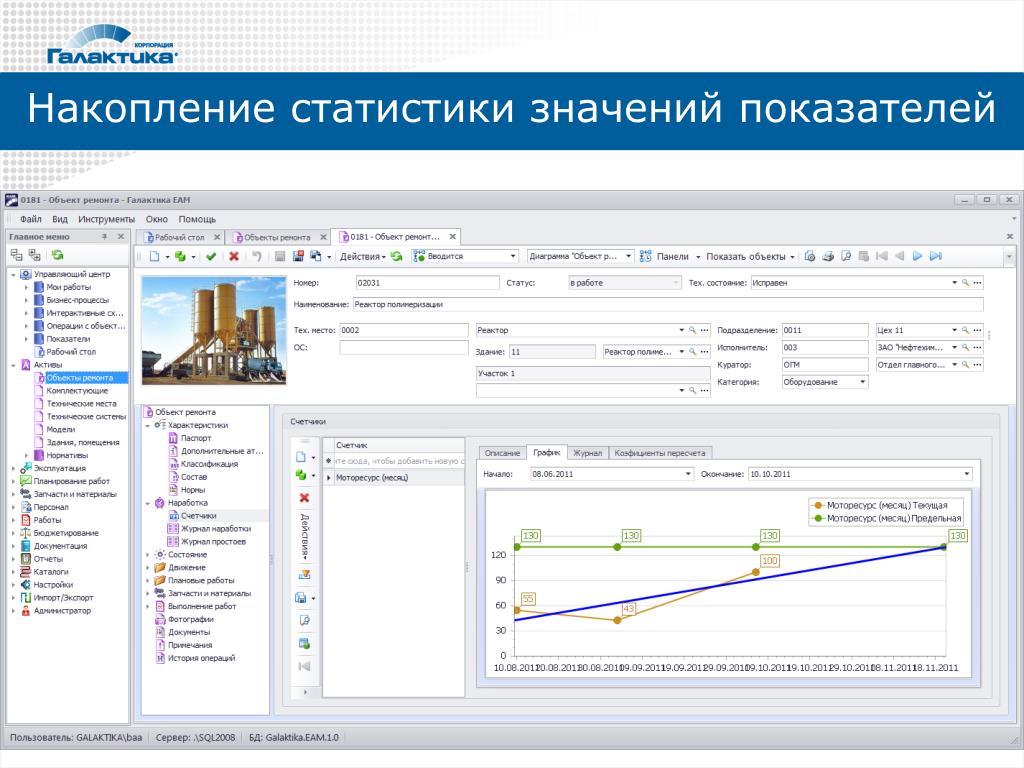Open Паспорт in the object tree

196,438
